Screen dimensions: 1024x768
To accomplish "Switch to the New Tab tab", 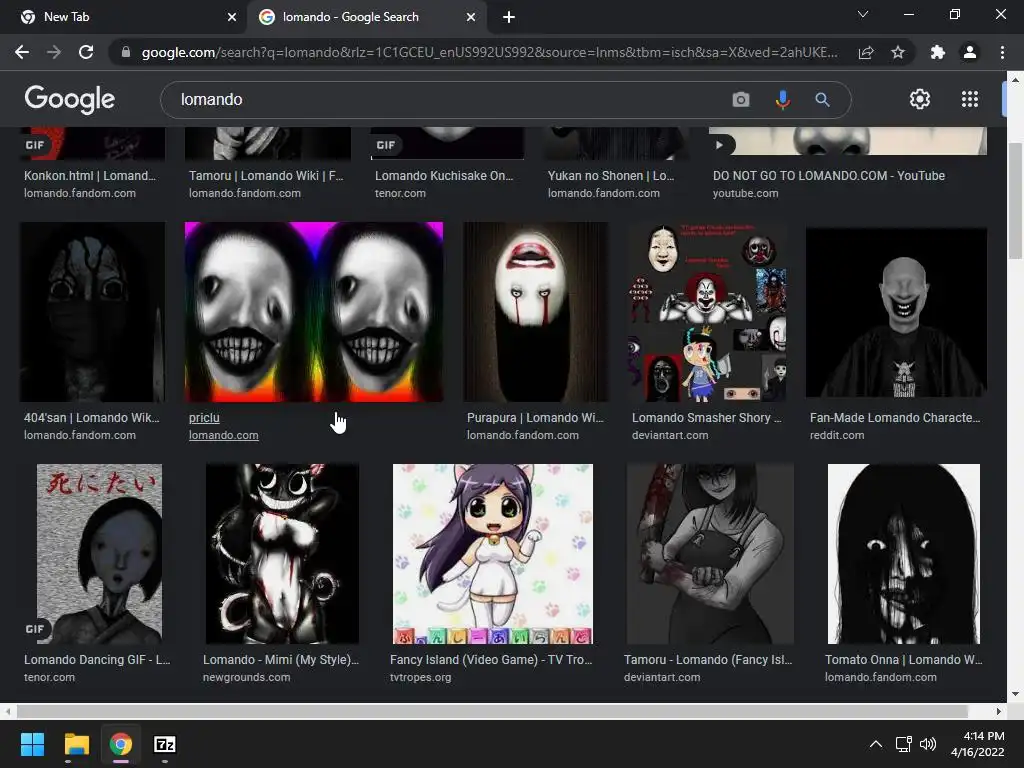I will [124, 17].
